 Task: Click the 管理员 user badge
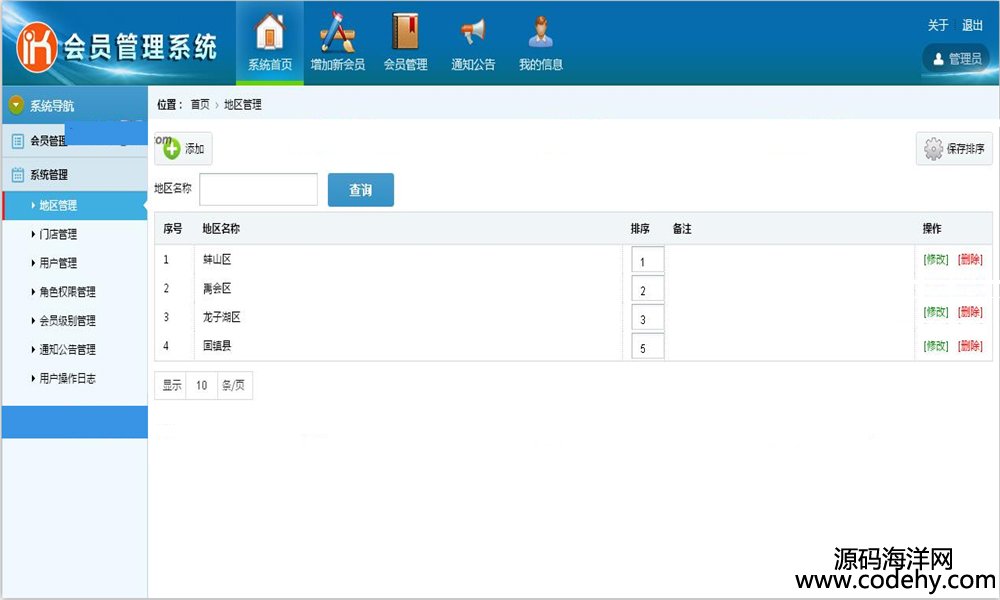pyautogui.click(x=955, y=59)
